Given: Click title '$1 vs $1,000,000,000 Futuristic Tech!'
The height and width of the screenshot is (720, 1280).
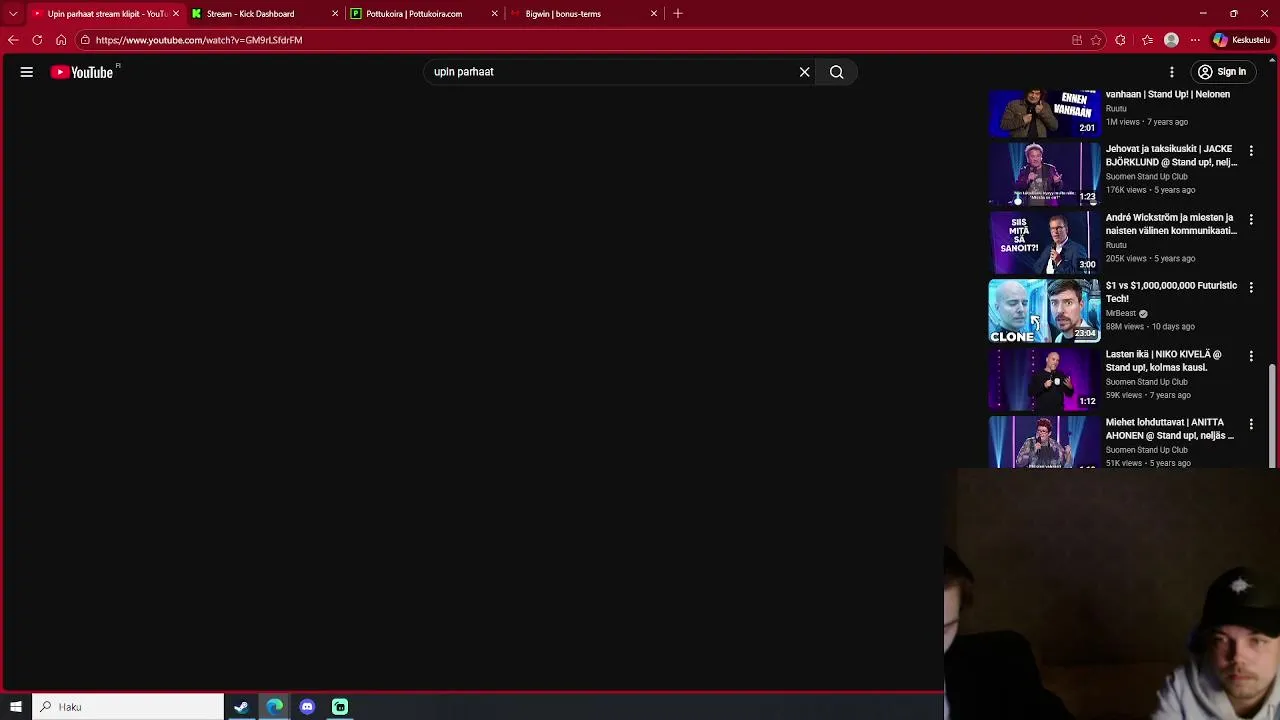Looking at the screenshot, I should tap(1171, 292).
